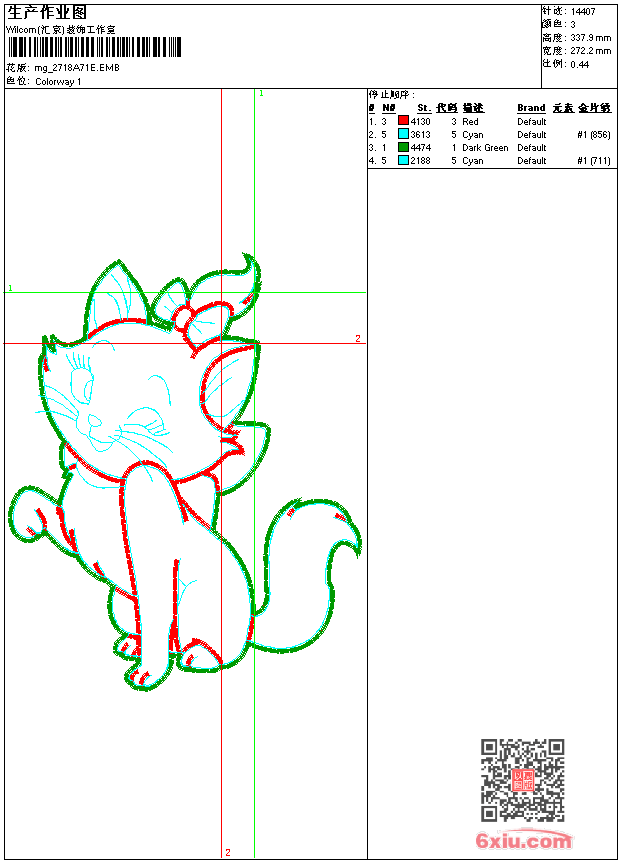Select the width value 272.2 mm
Viewport: 620px width, 860px height.
click(590, 51)
